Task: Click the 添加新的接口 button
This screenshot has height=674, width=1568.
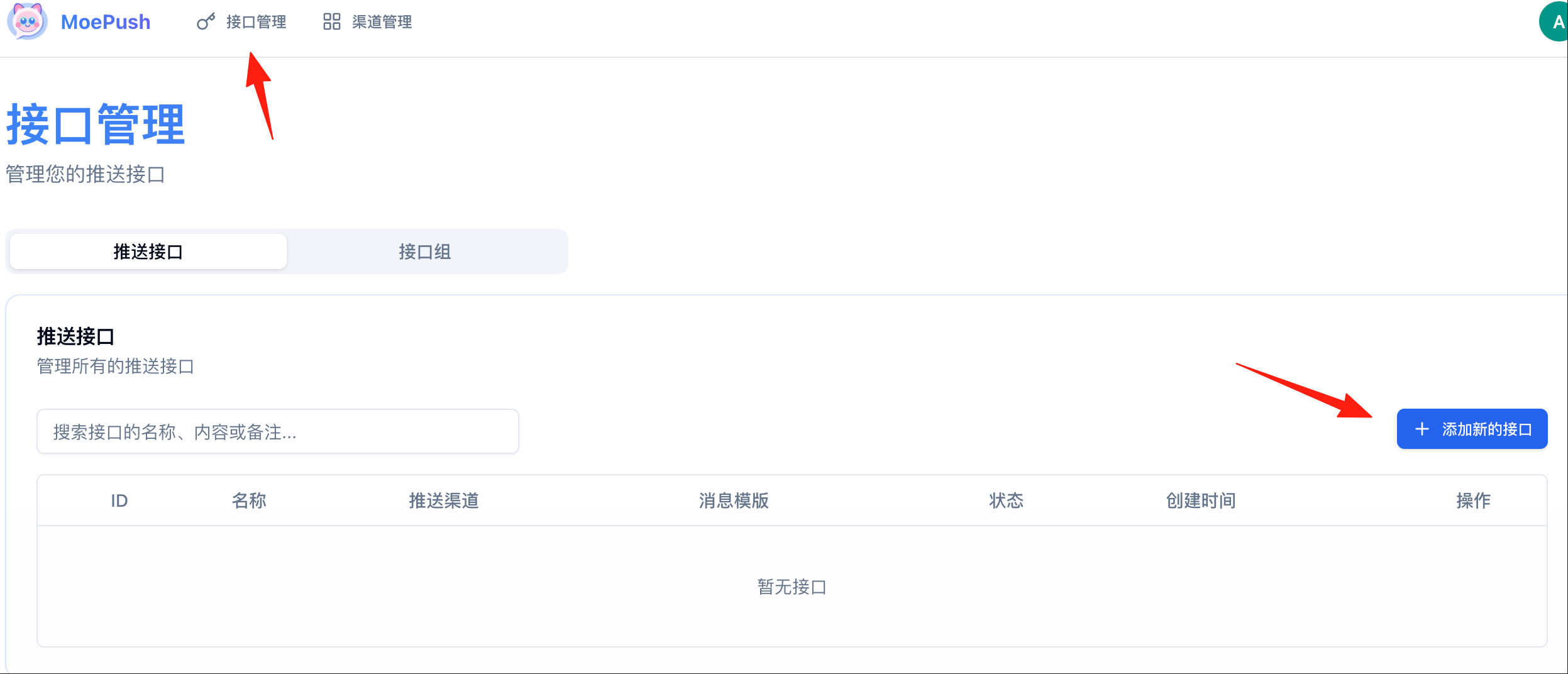Action: point(1472,429)
